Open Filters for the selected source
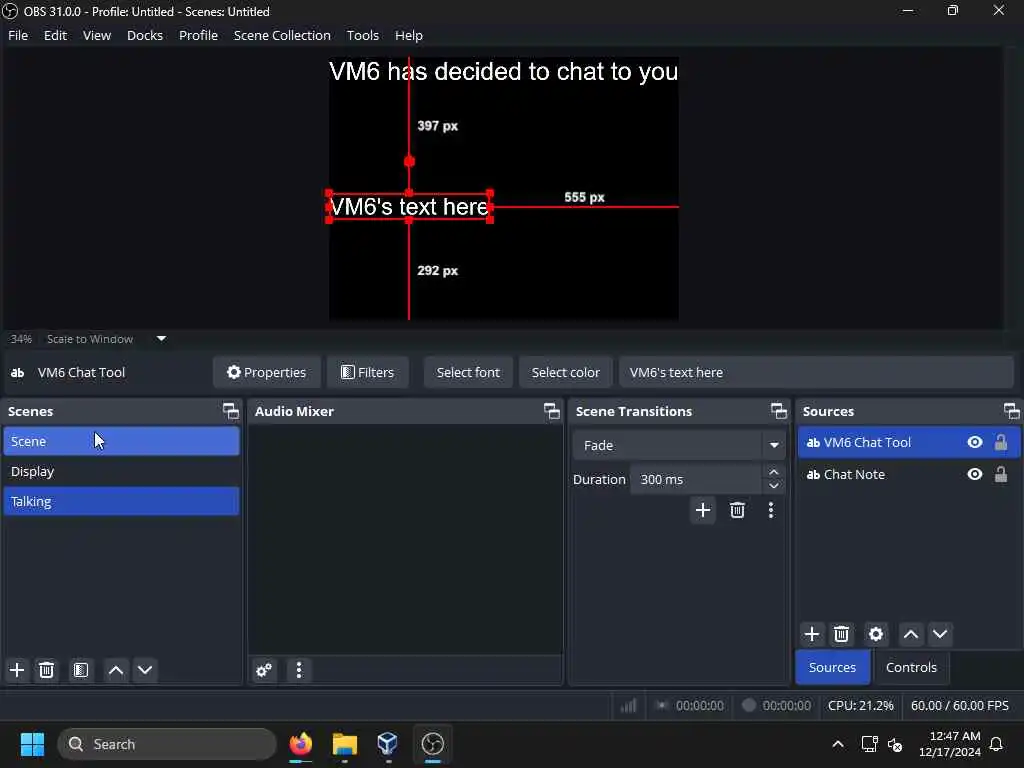Image resolution: width=1024 pixels, height=768 pixels. point(368,372)
